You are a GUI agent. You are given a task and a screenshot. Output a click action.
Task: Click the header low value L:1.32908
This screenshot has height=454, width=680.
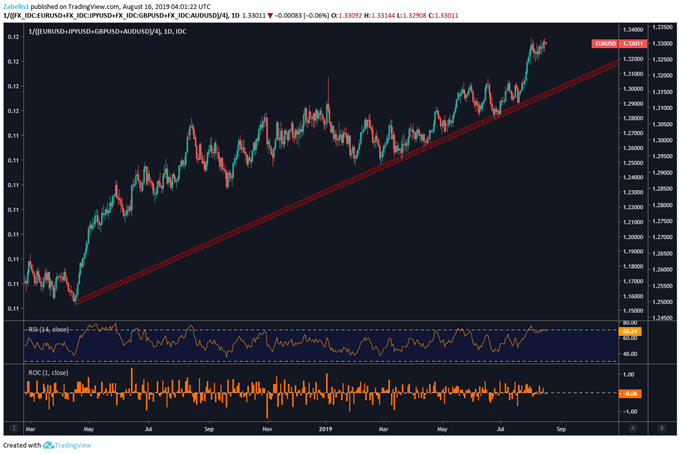click(412, 15)
